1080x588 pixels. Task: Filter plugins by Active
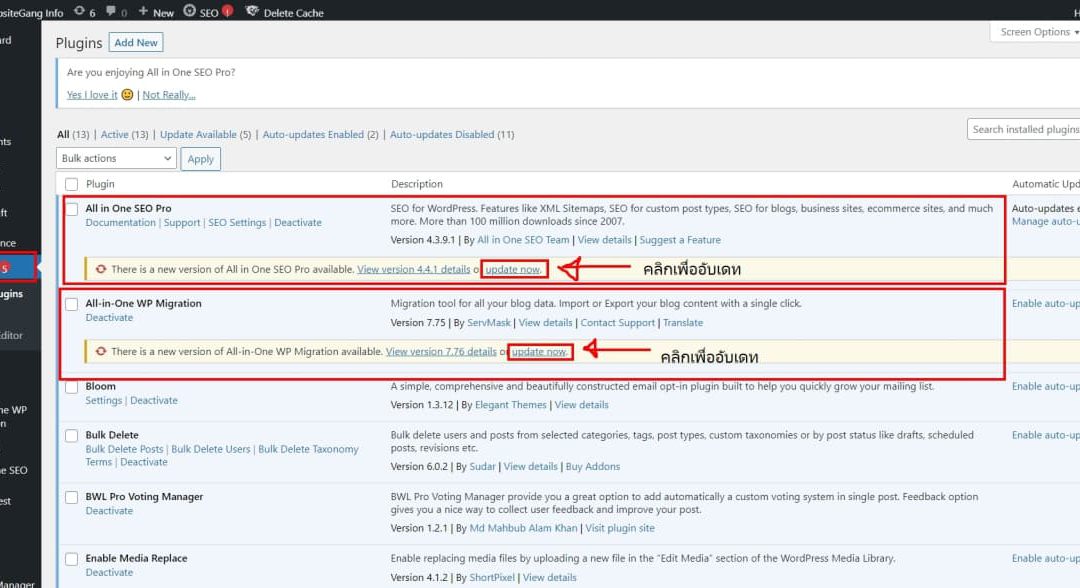point(115,134)
